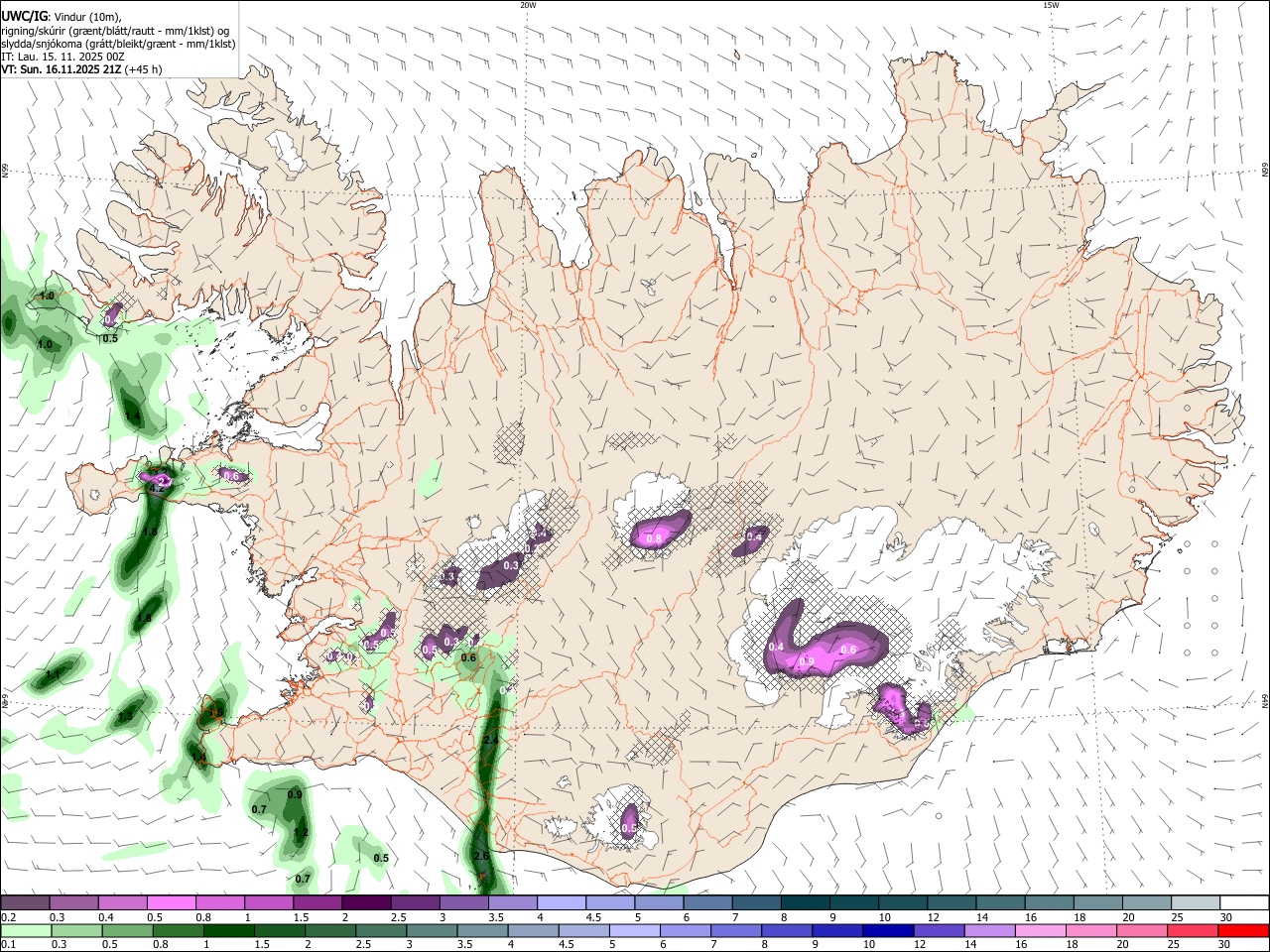The width and height of the screenshot is (1270, 952).
Task: Click the 4.2 rain value label
Action: 156,487
